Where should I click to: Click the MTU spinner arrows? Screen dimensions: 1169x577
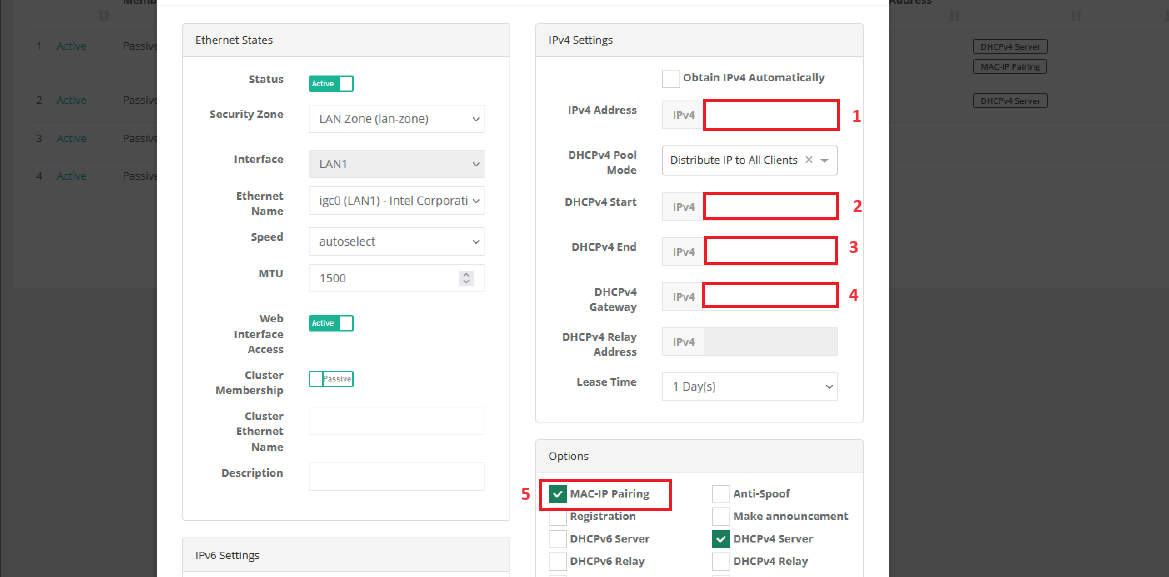(465, 278)
